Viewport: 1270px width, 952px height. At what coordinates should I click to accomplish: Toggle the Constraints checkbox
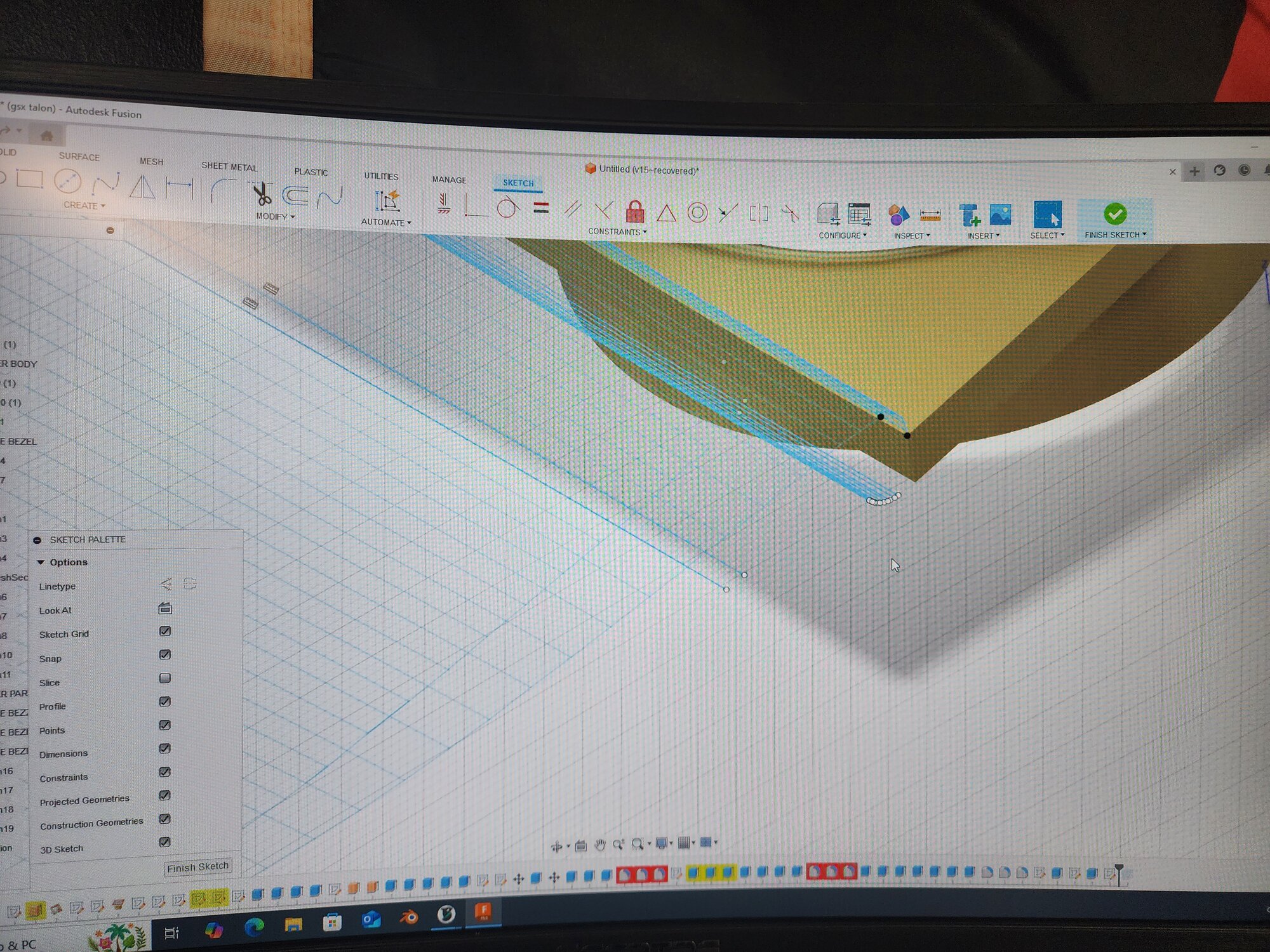pos(165,772)
